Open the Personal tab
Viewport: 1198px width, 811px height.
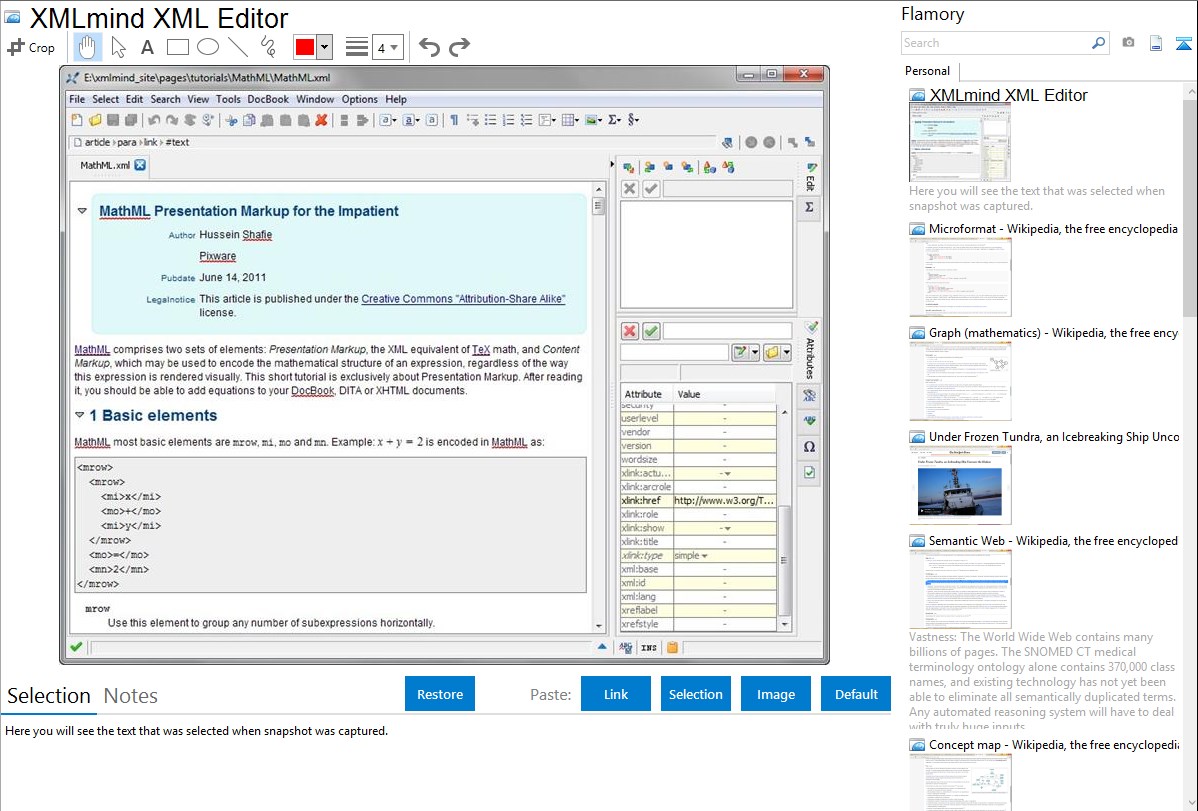(x=928, y=70)
